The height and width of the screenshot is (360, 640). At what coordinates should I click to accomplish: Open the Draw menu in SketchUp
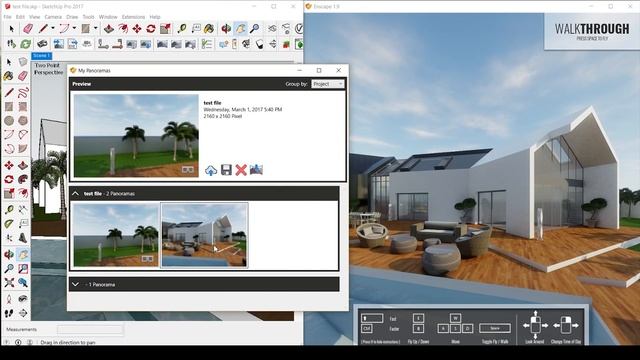pos(72,17)
